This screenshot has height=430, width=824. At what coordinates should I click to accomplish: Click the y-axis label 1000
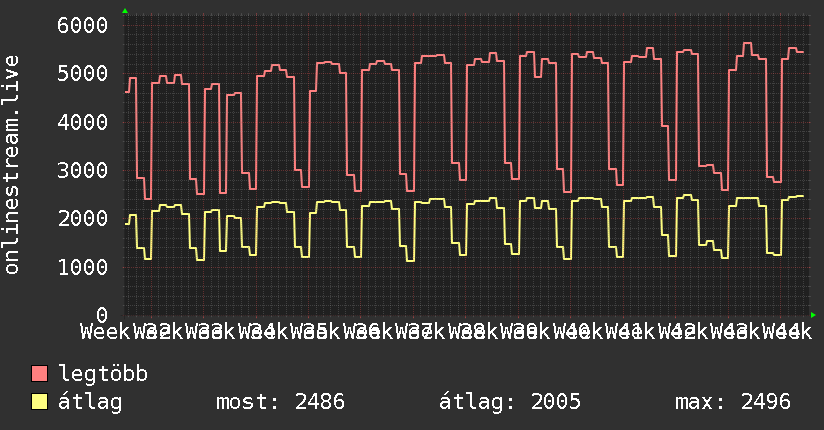click(83, 267)
